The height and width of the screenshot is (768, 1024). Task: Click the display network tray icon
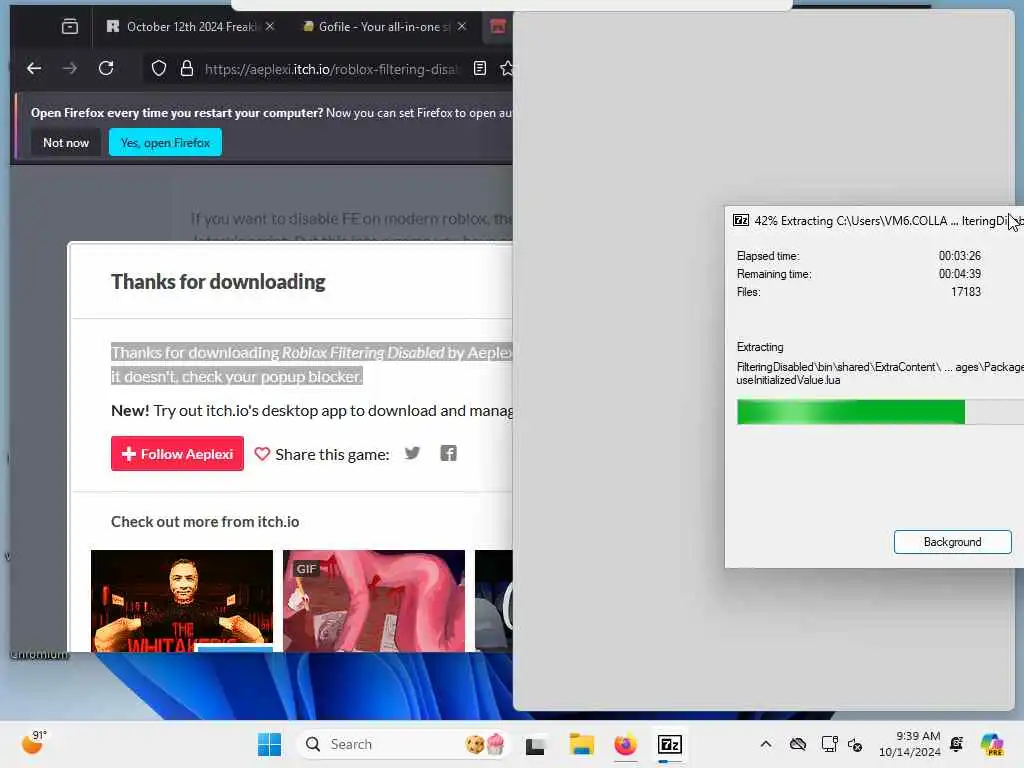(829, 744)
